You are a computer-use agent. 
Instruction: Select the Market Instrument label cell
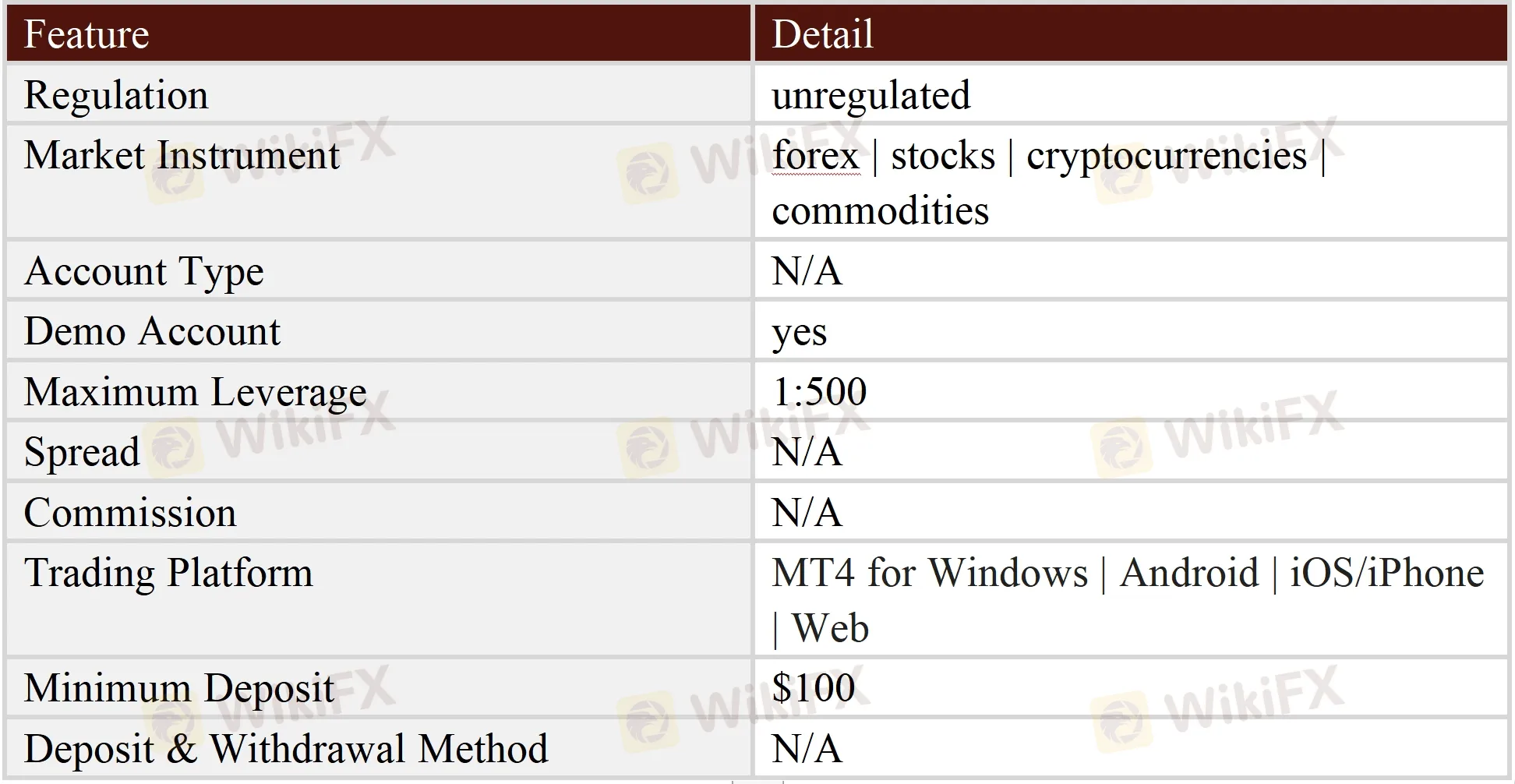point(182,155)
